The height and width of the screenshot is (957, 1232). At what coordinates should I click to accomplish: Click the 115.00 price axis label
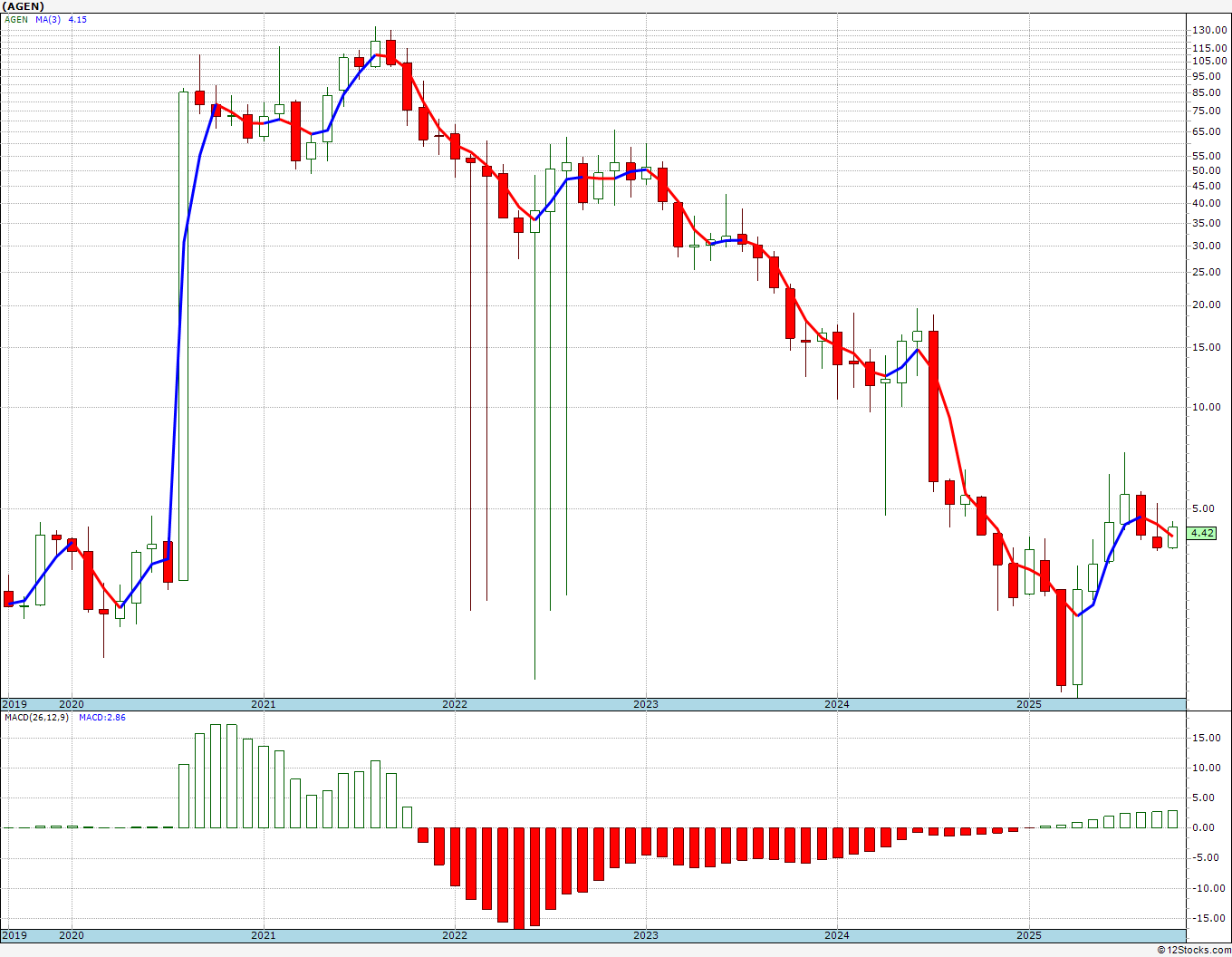[1209, 47]
